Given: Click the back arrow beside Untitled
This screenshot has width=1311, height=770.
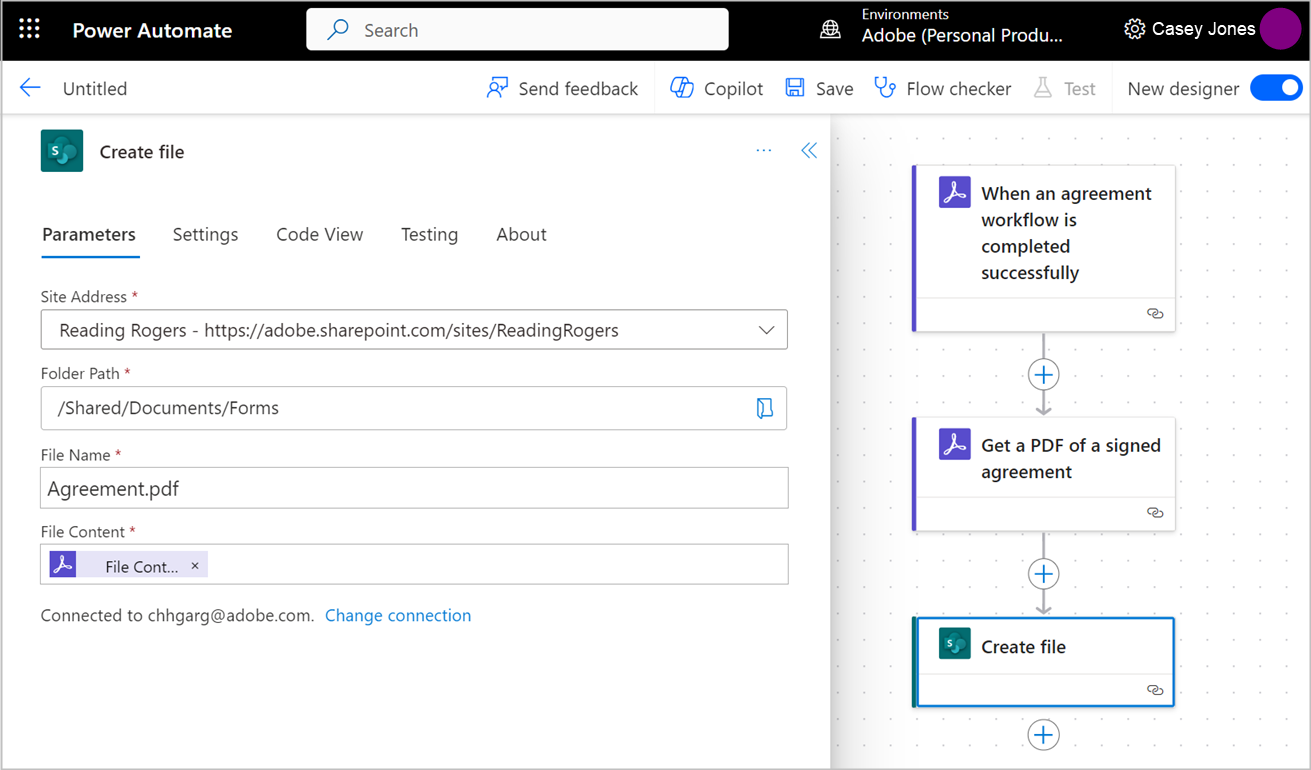Looking at the screenshot, I should click(30, 88).
